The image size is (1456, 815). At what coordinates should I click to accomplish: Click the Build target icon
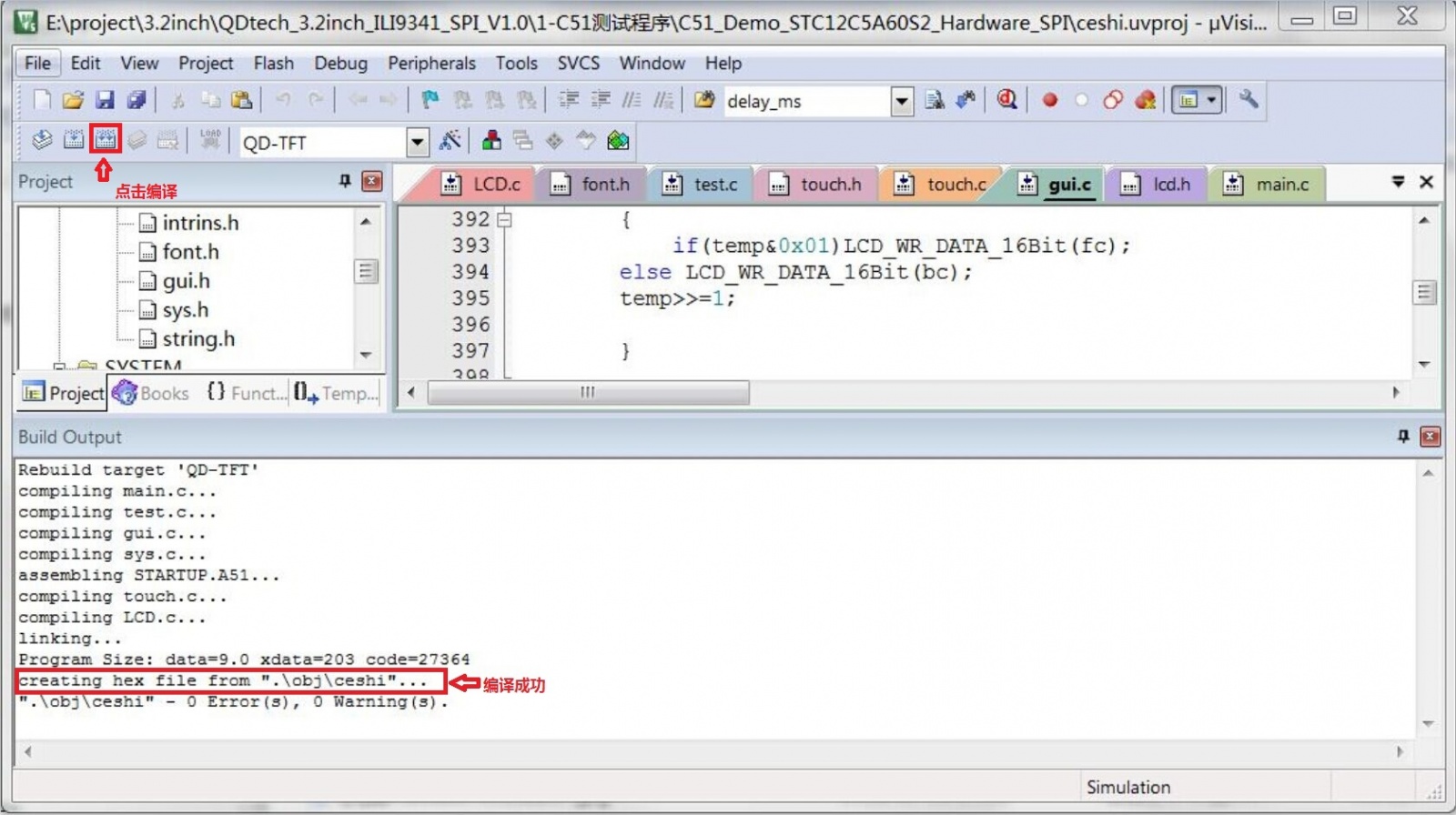click(74, 139)
